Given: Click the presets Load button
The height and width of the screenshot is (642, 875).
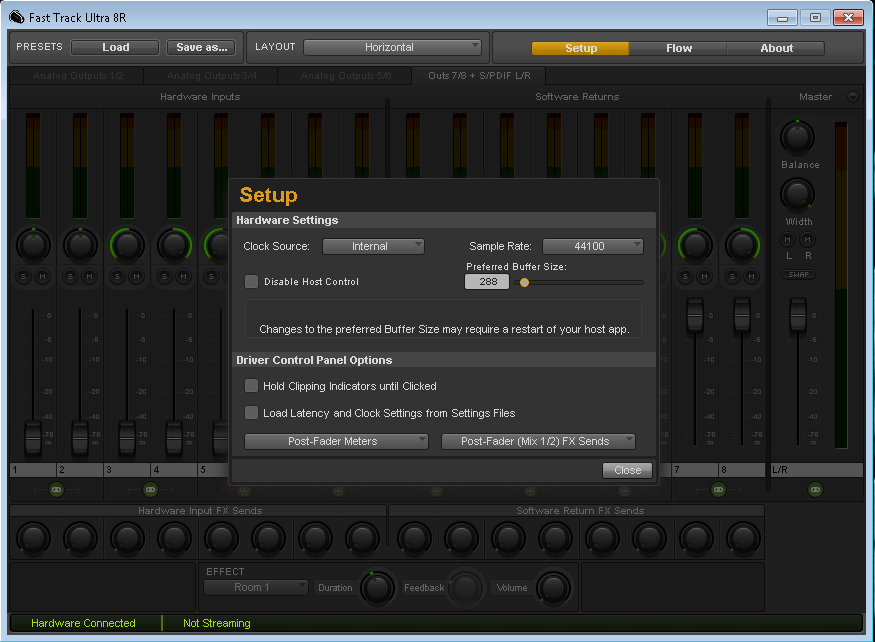Looking at the screenshot, I should coord(116,47).
